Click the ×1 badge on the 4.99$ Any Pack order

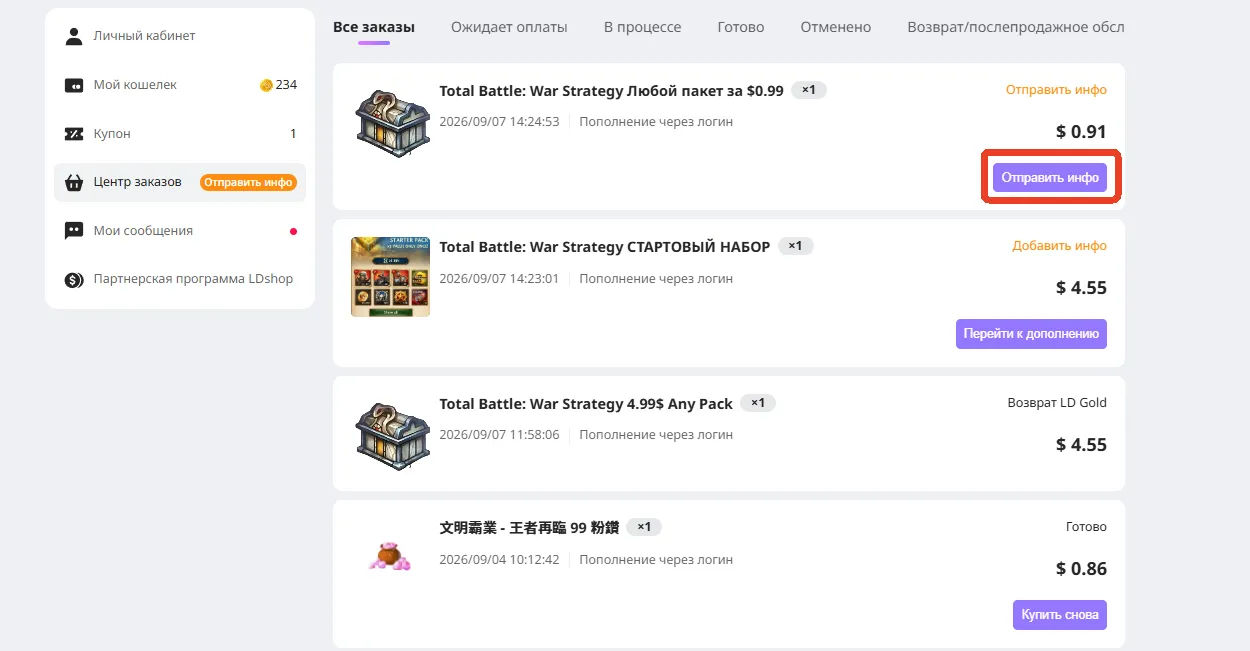[758, 403]
